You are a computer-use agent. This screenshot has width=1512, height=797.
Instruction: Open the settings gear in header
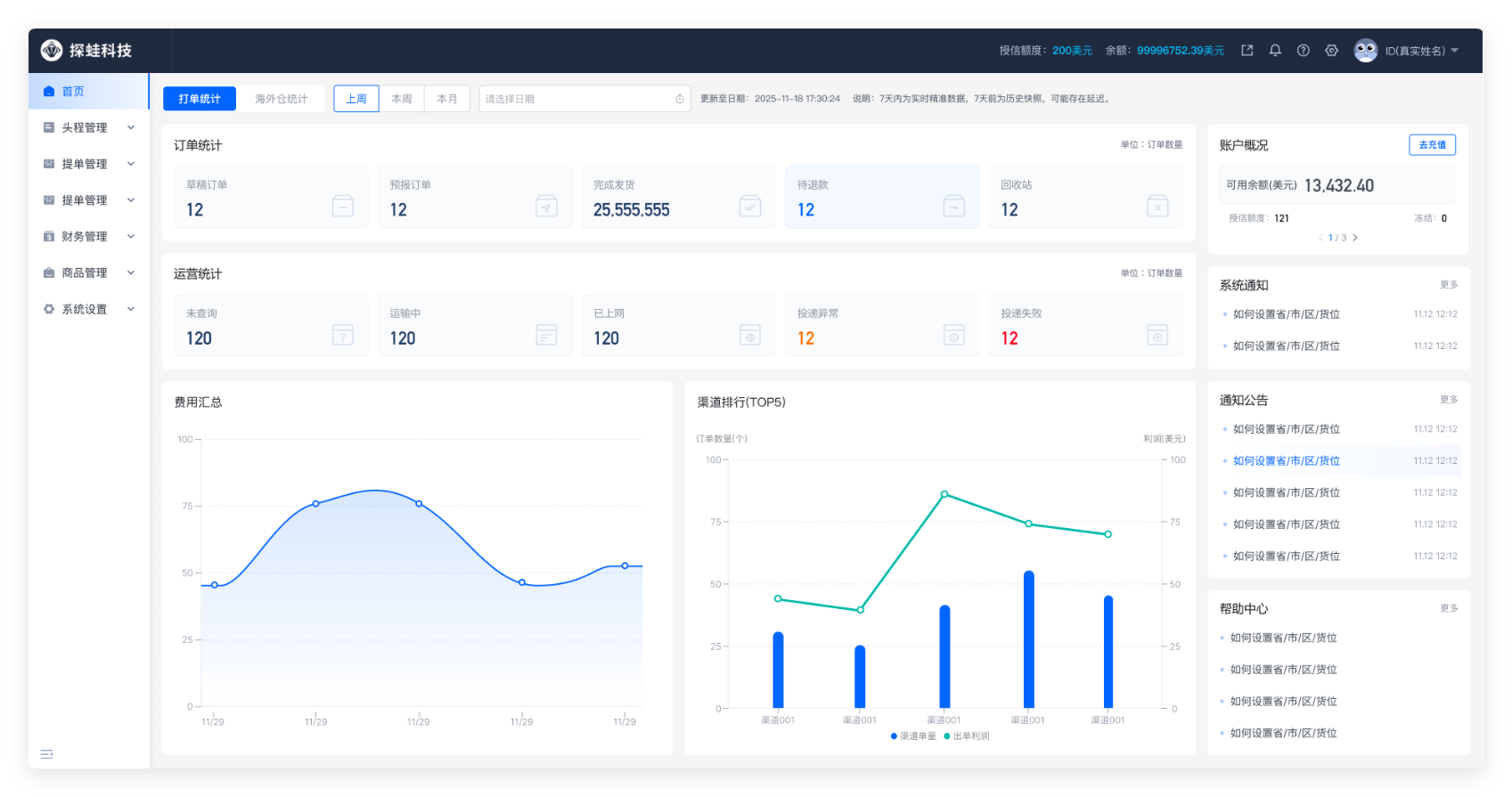pos(1331,51)
